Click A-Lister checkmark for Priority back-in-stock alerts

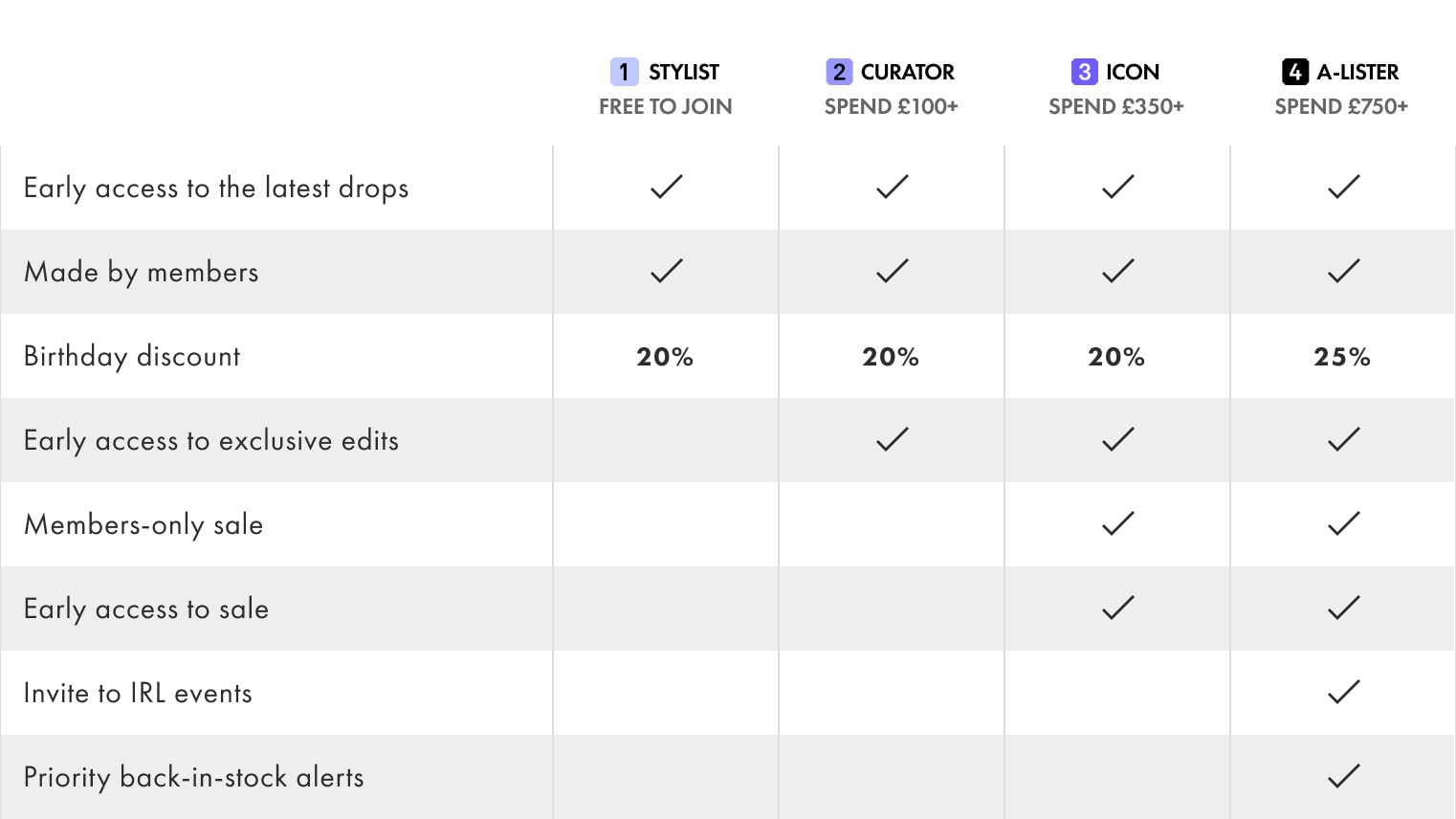[1343, 776]
